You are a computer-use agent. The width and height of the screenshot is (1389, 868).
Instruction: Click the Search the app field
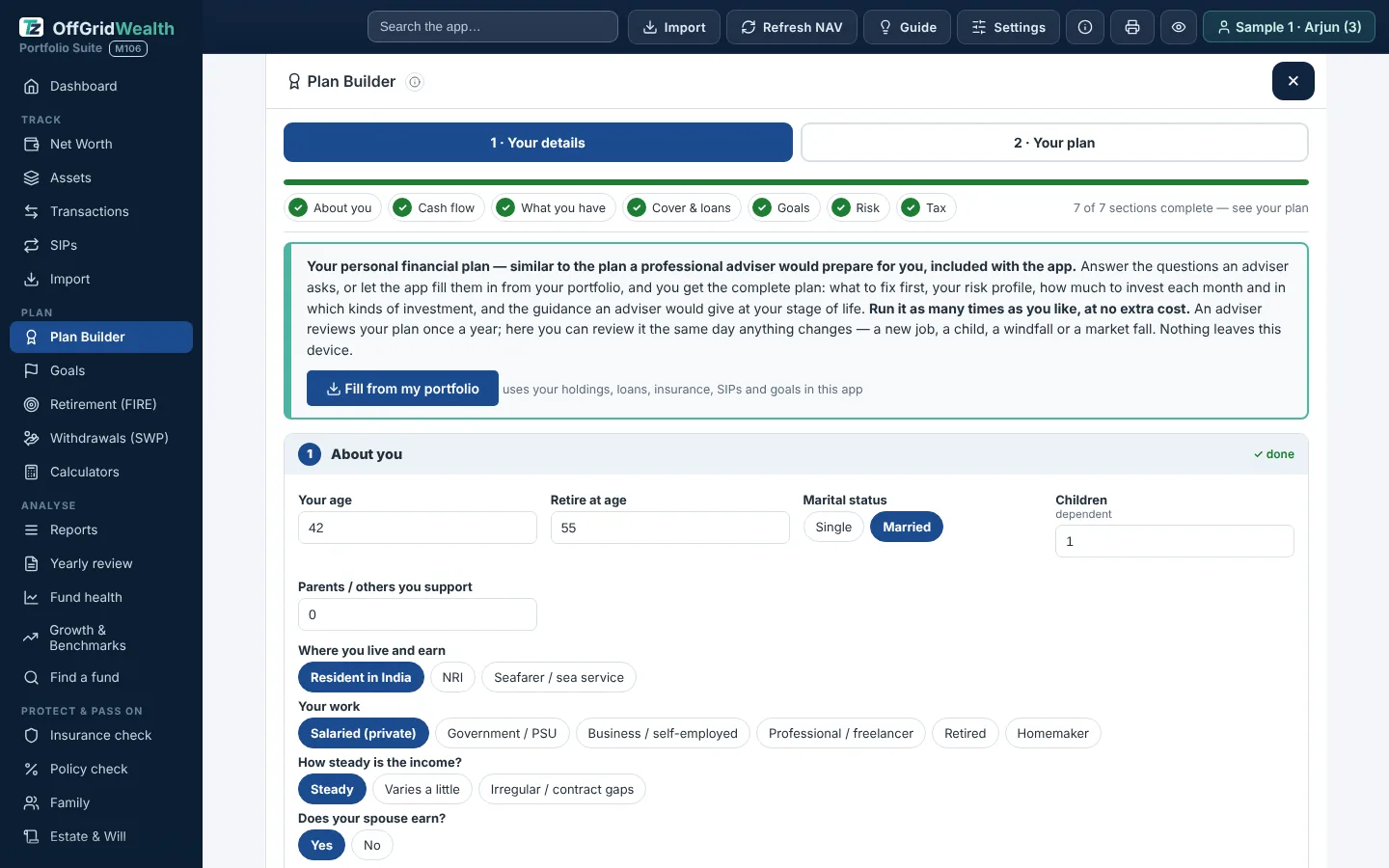click(493, 27)
